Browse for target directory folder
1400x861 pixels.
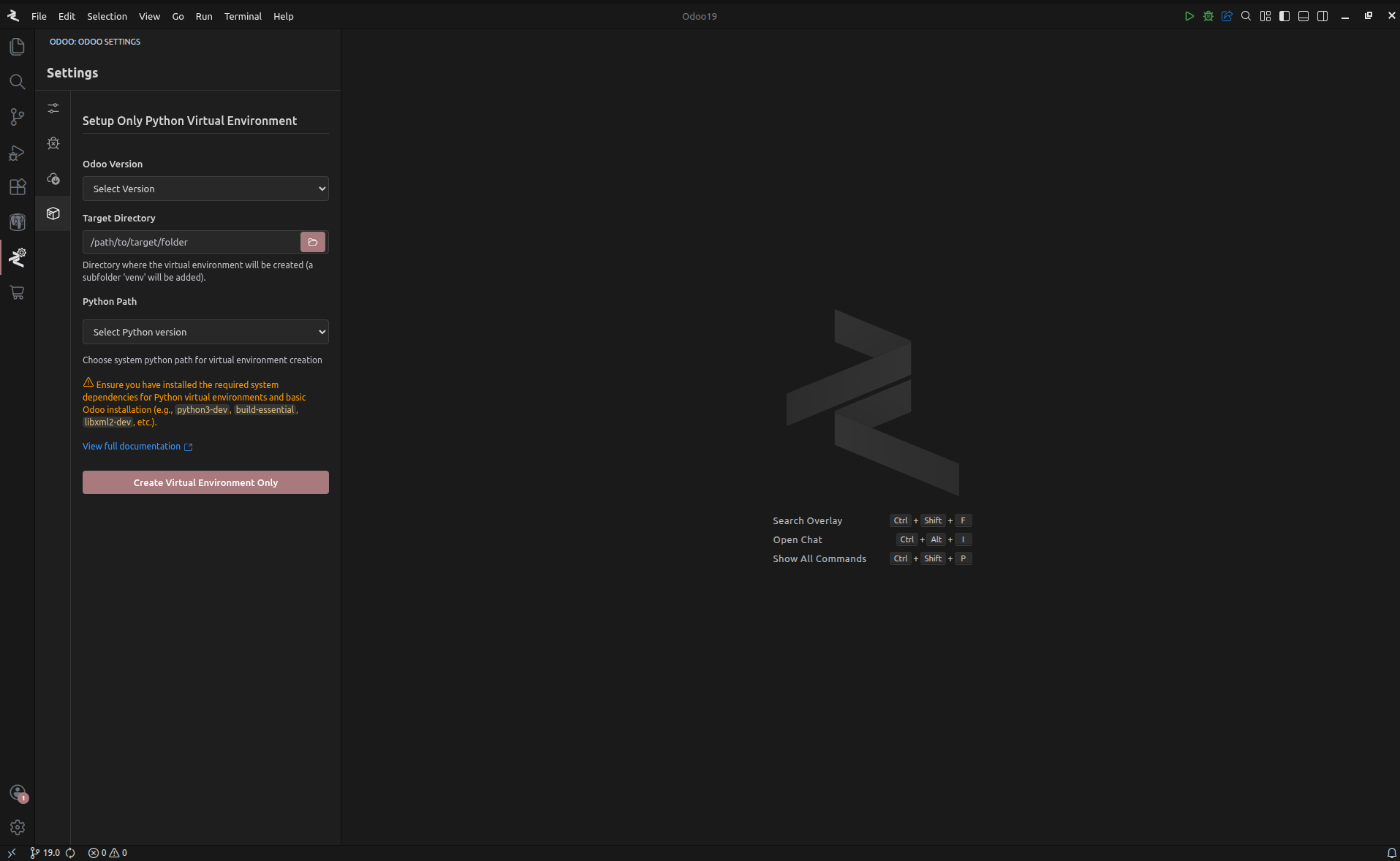coord(313,242)
